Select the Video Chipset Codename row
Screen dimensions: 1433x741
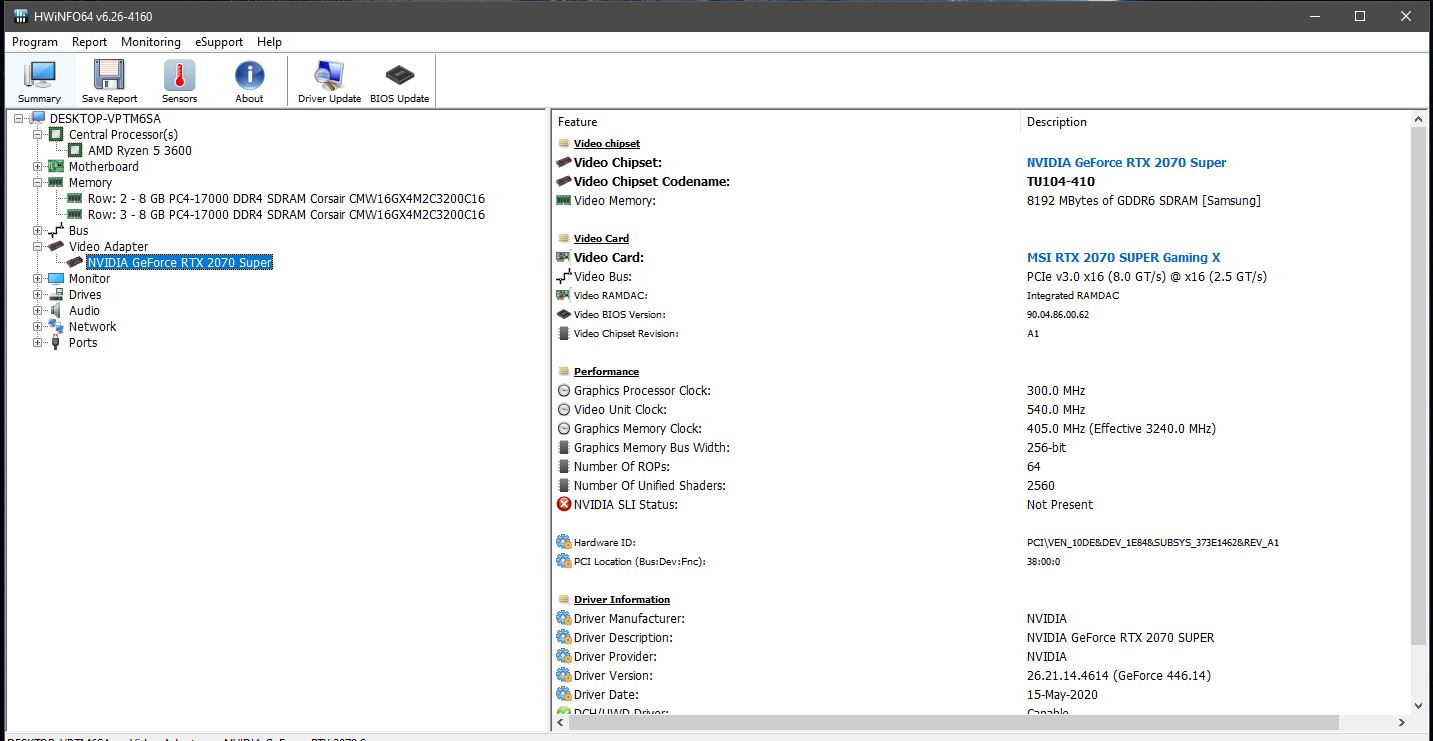(x=981, y=182)
